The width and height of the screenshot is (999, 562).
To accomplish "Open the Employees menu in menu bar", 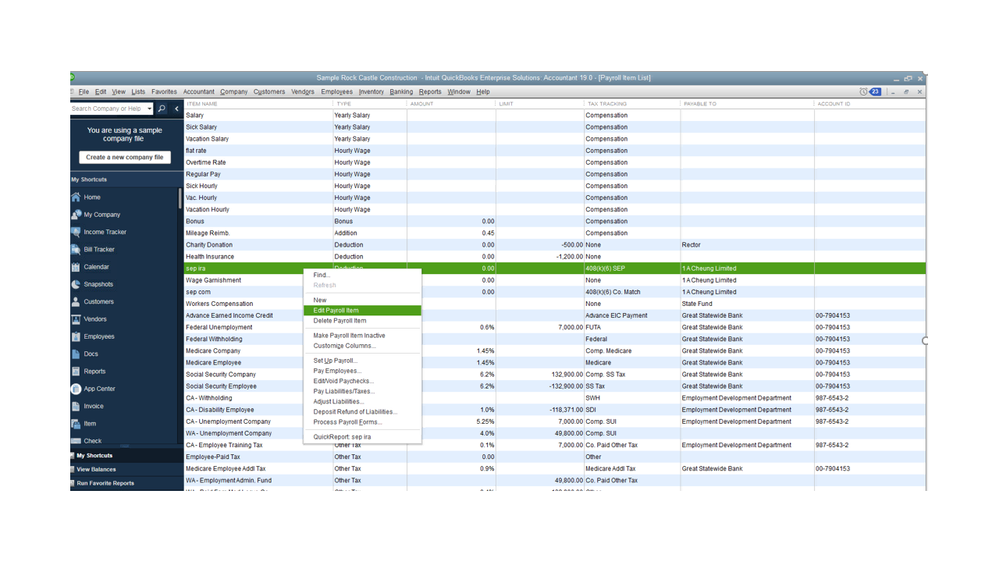I will (337, 92).
